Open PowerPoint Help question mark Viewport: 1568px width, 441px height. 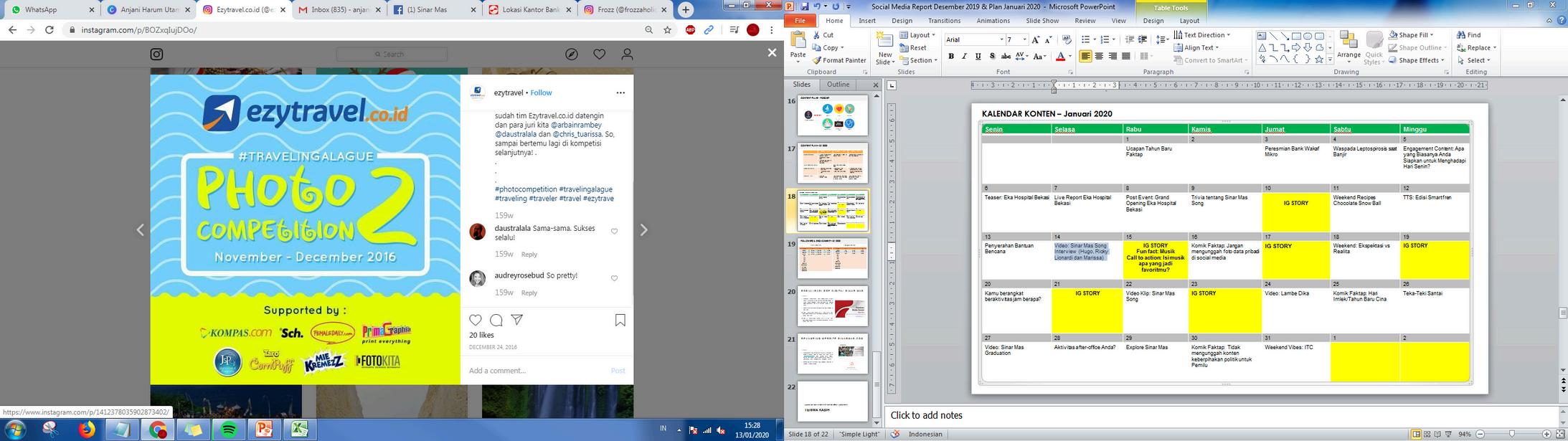(x=1562, y=21)
